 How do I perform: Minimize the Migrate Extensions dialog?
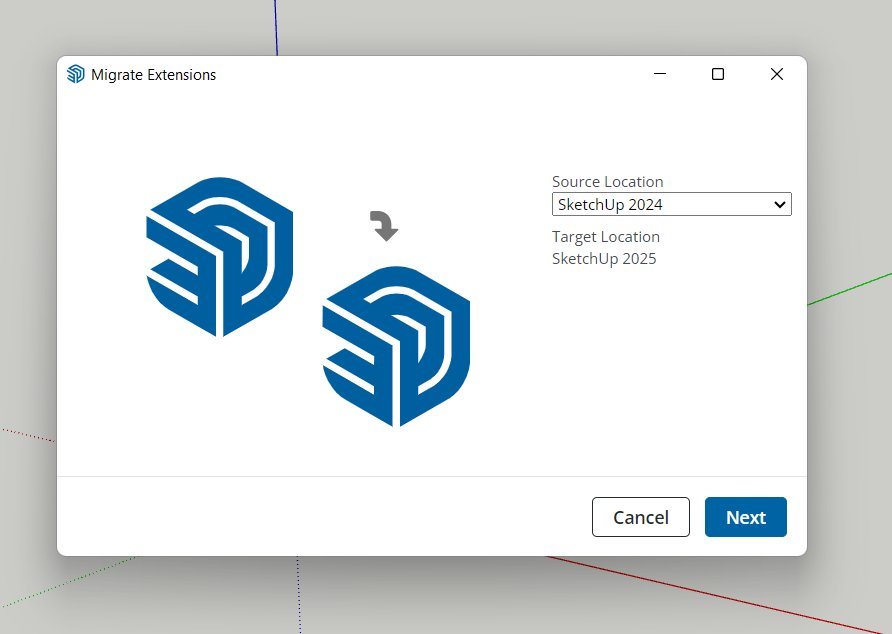[x=660, y=74]
